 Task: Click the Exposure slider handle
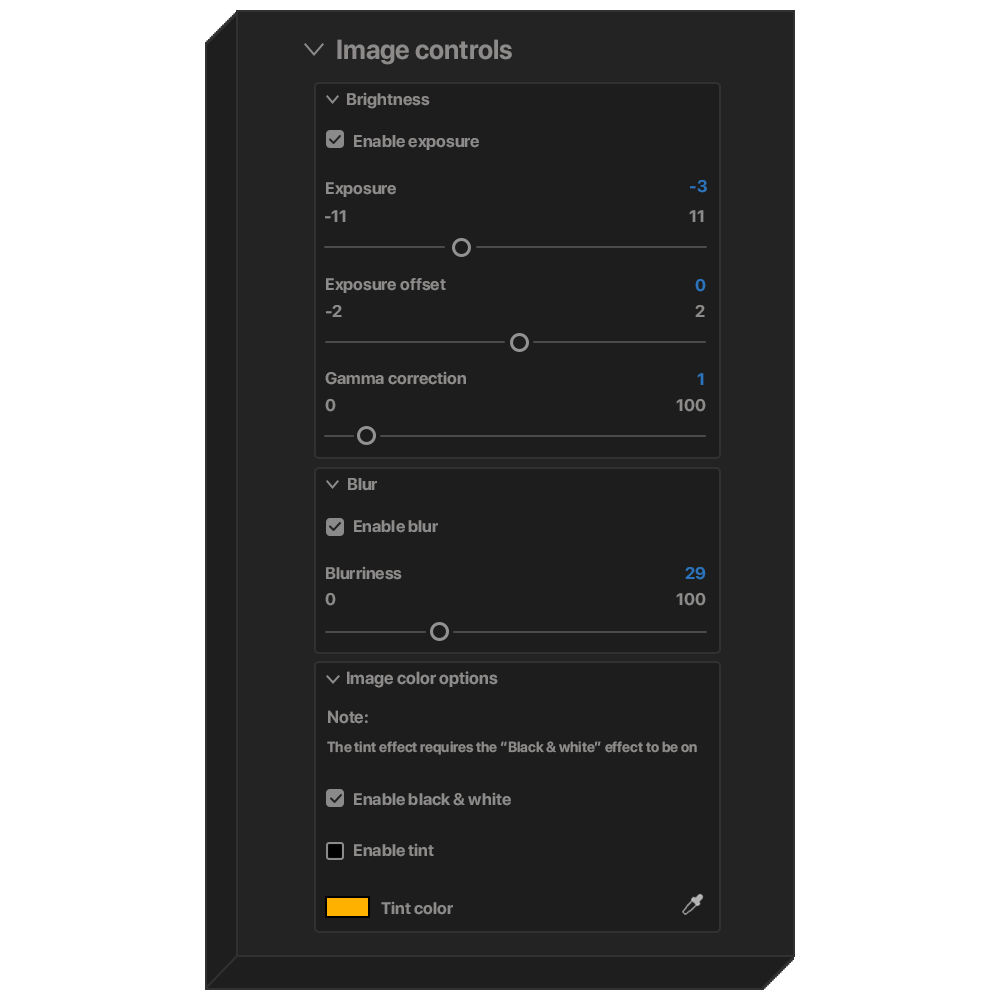(x=461, y=247)
